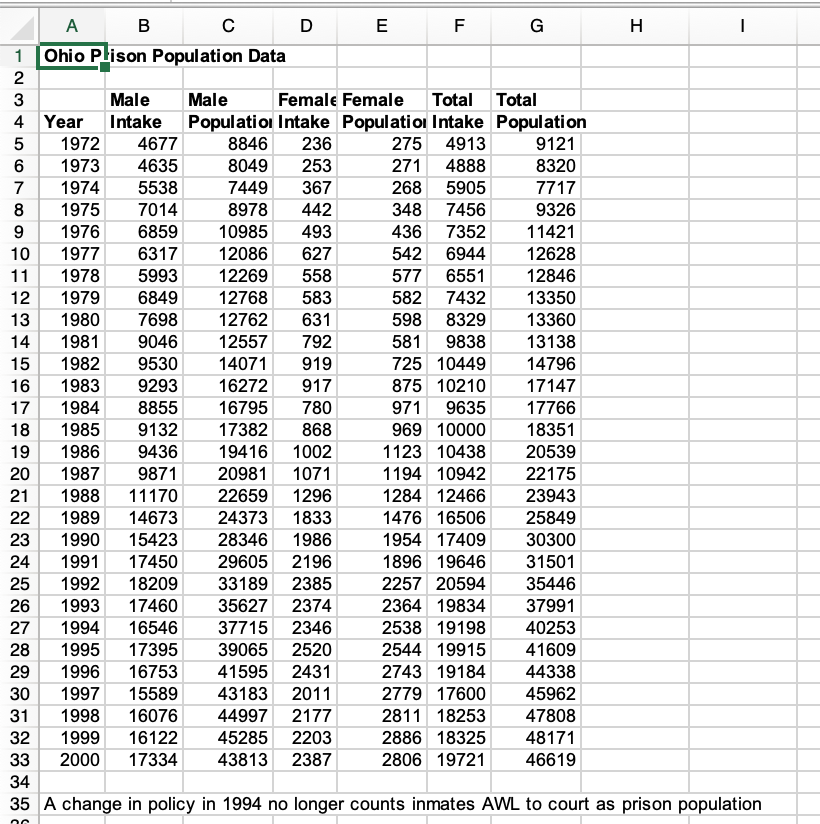Click the year cell 1975
Screen dimensions: 820x824
72,210
